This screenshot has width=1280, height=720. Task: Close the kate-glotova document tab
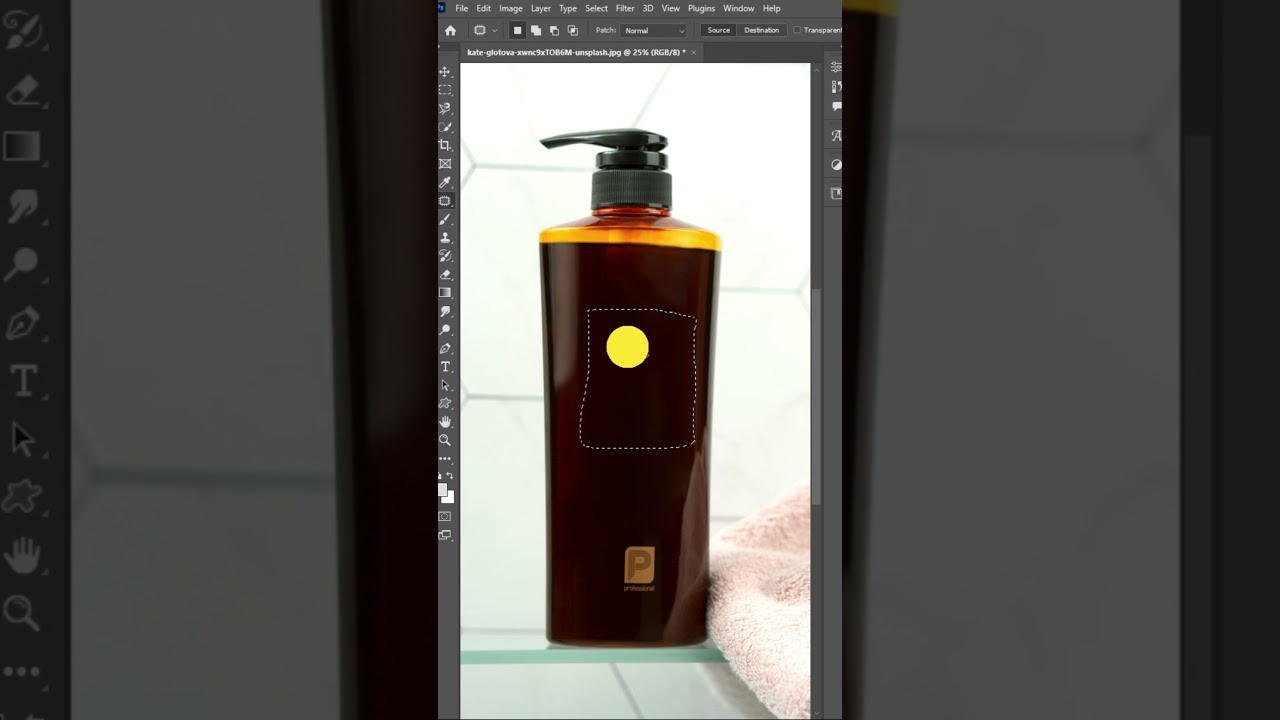[694, 52]
